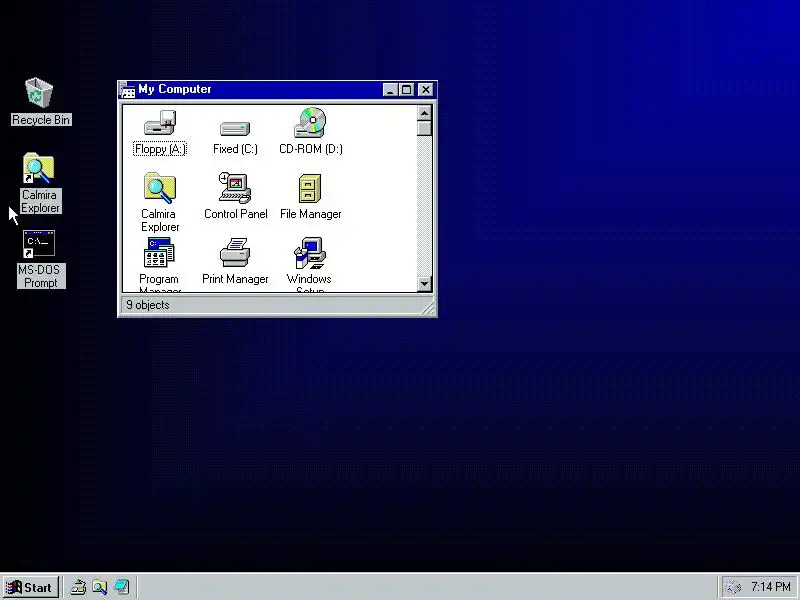800x600 pixels.
Task: Click the 7:14 PM taskbar clock
Action: [770, 587]
